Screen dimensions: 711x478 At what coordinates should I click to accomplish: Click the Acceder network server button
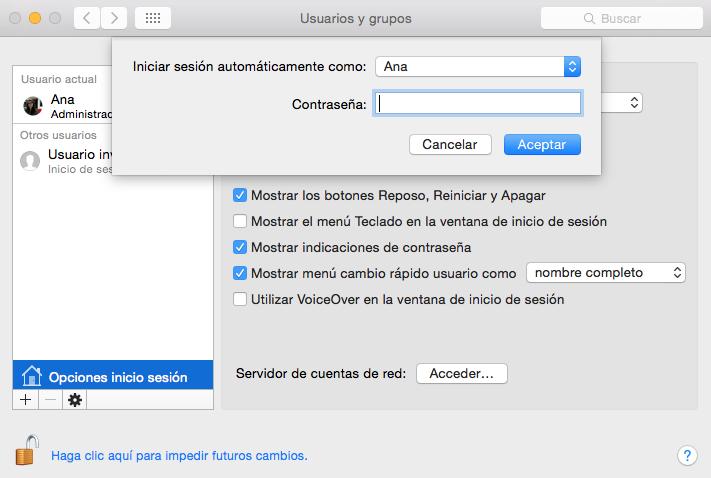(461, 374)
